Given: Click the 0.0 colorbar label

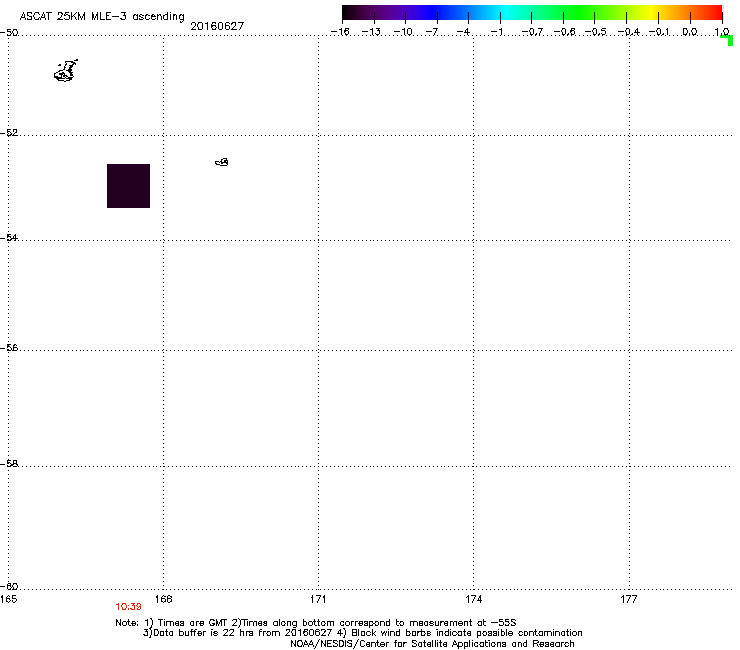Looking at the screenshot, I should (x=690, y=32).
